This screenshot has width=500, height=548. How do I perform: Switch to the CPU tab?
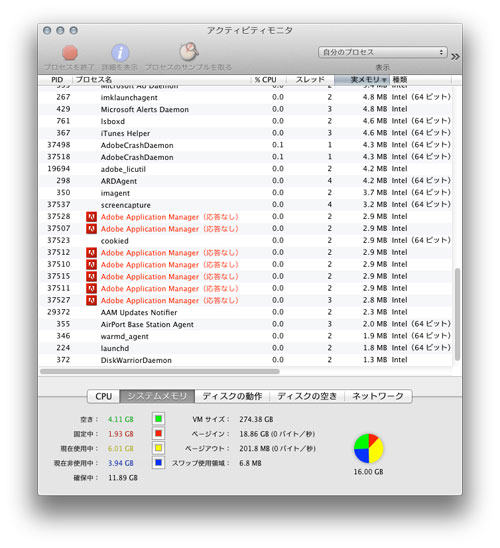[x=103, y=396]
